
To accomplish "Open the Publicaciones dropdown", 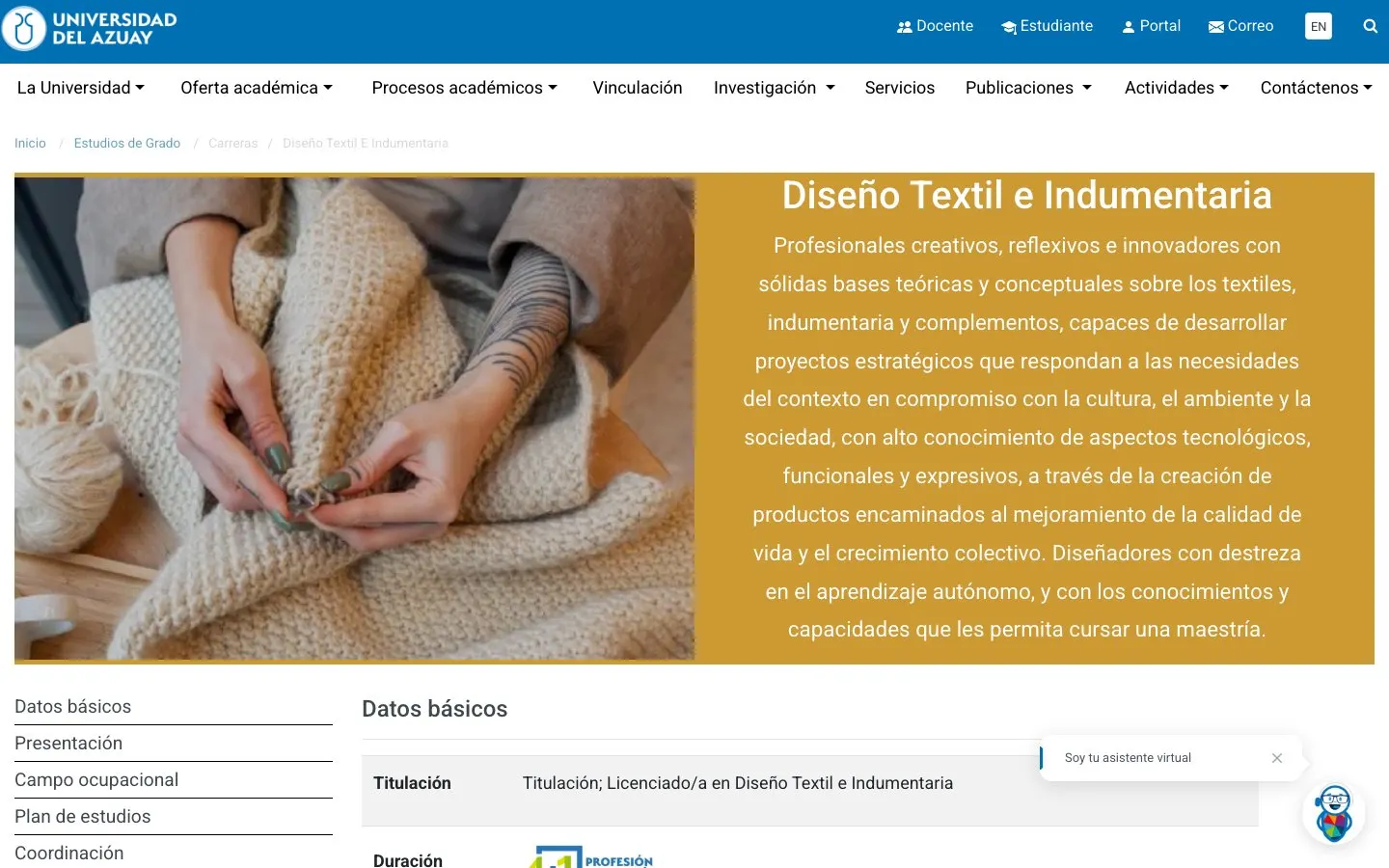I will click(x=1029, y=88).
